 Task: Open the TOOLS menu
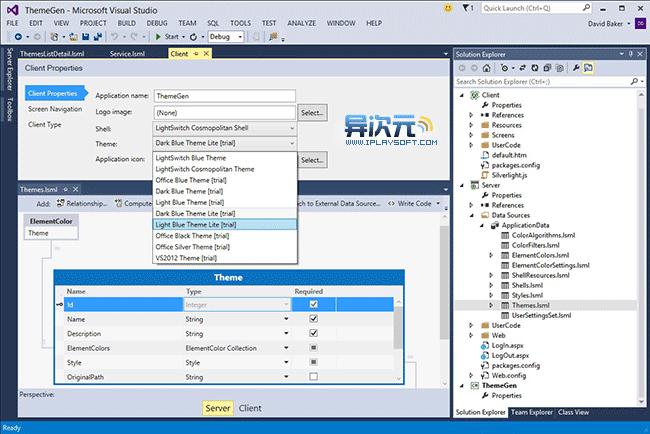point(240,23)
